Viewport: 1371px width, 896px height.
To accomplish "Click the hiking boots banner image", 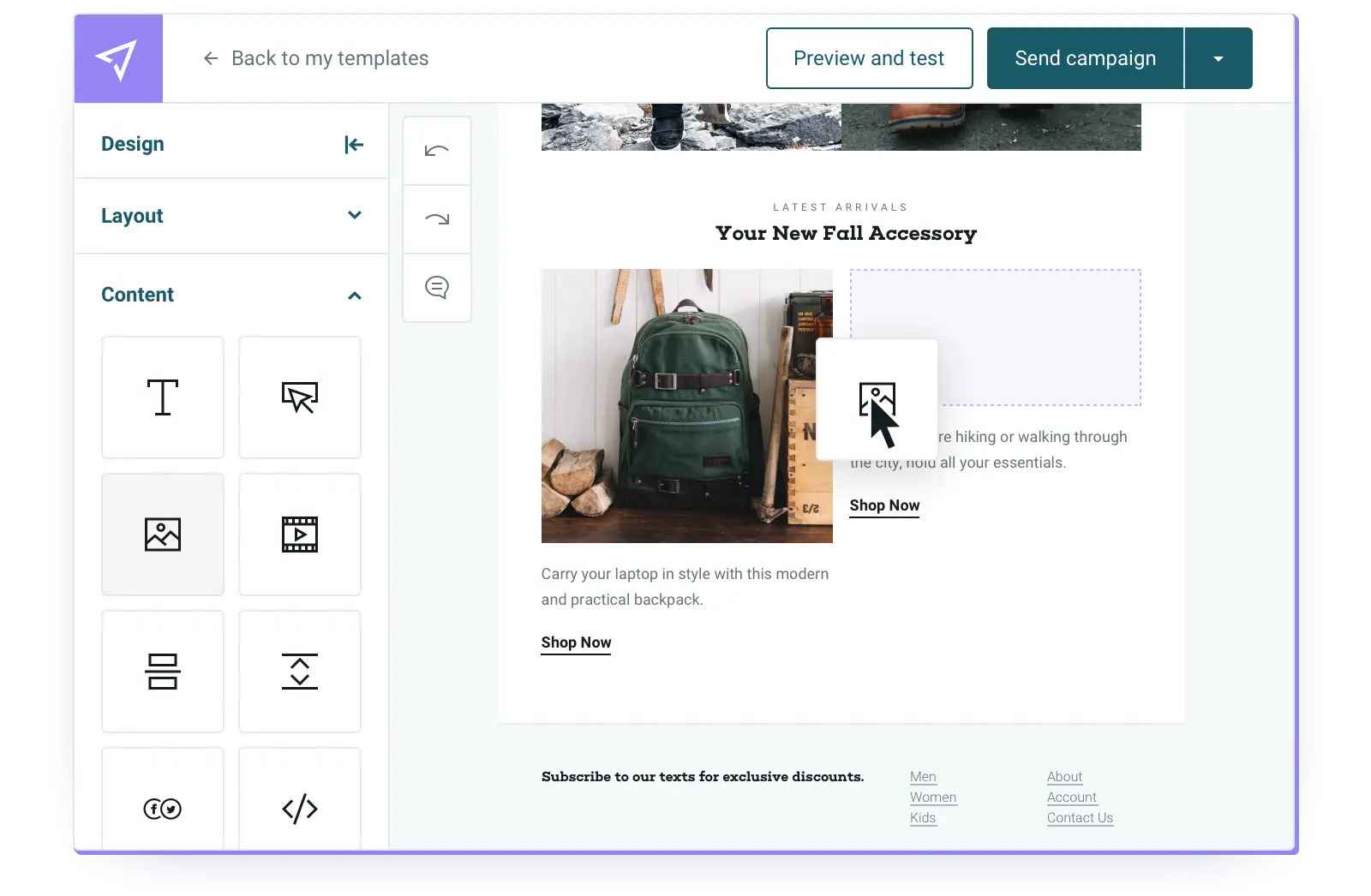I will point(841,127).
